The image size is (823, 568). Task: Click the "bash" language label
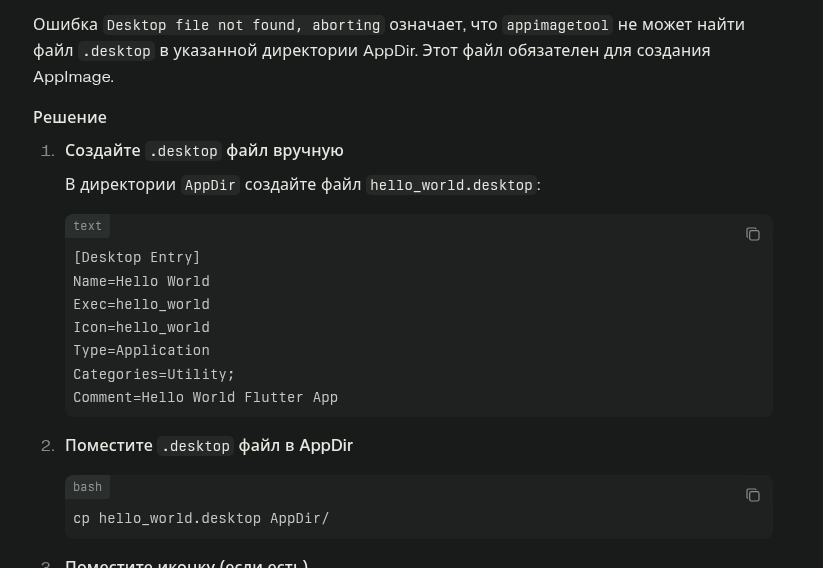click(88, 487)
